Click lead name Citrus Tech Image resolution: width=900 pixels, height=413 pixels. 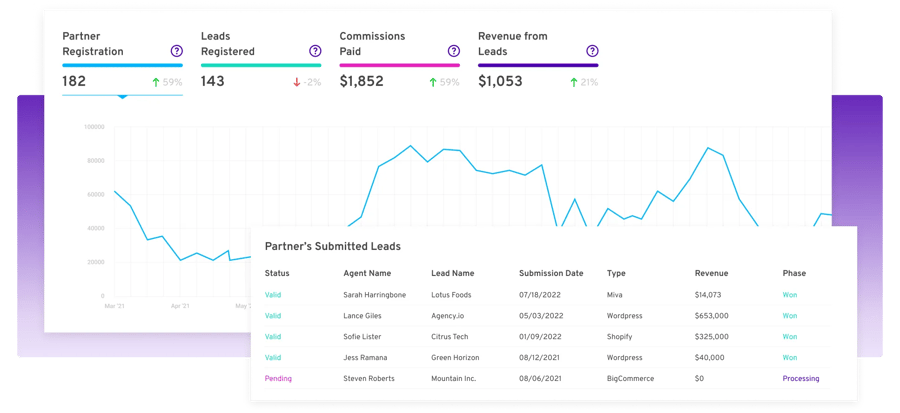click(x=450, y=337)
